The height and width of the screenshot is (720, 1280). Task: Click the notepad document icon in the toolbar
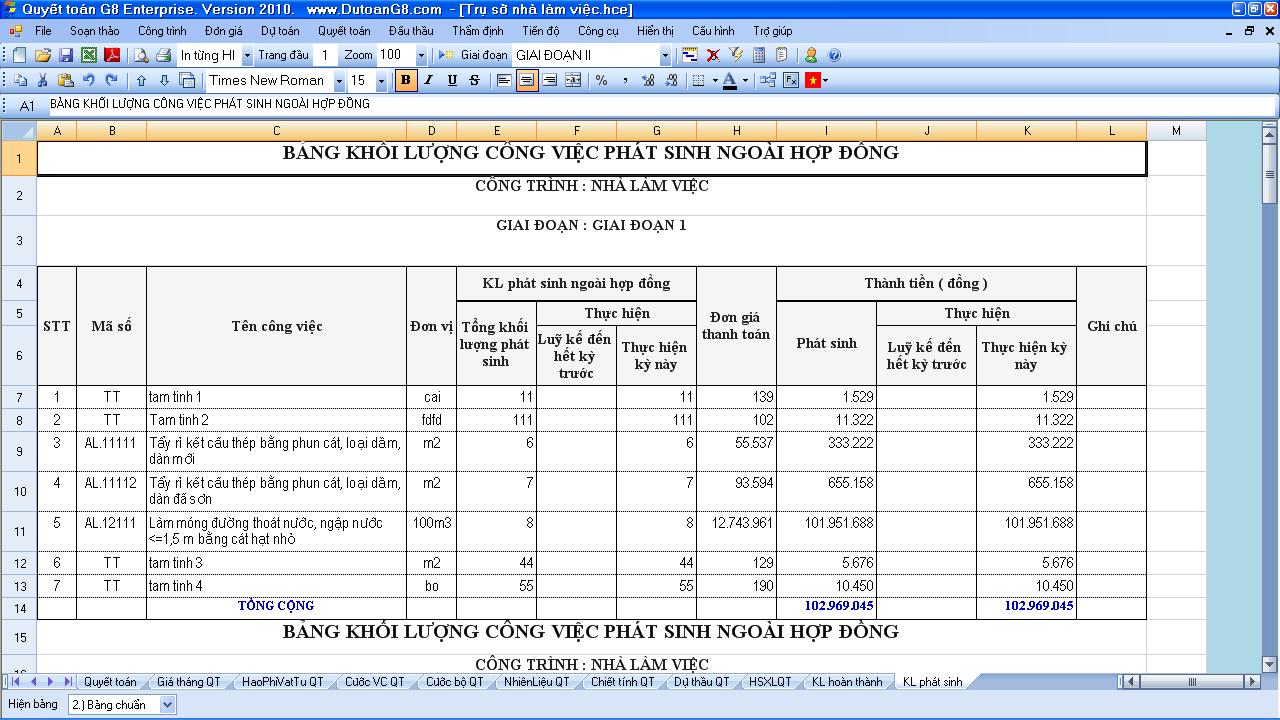(782, 56)
